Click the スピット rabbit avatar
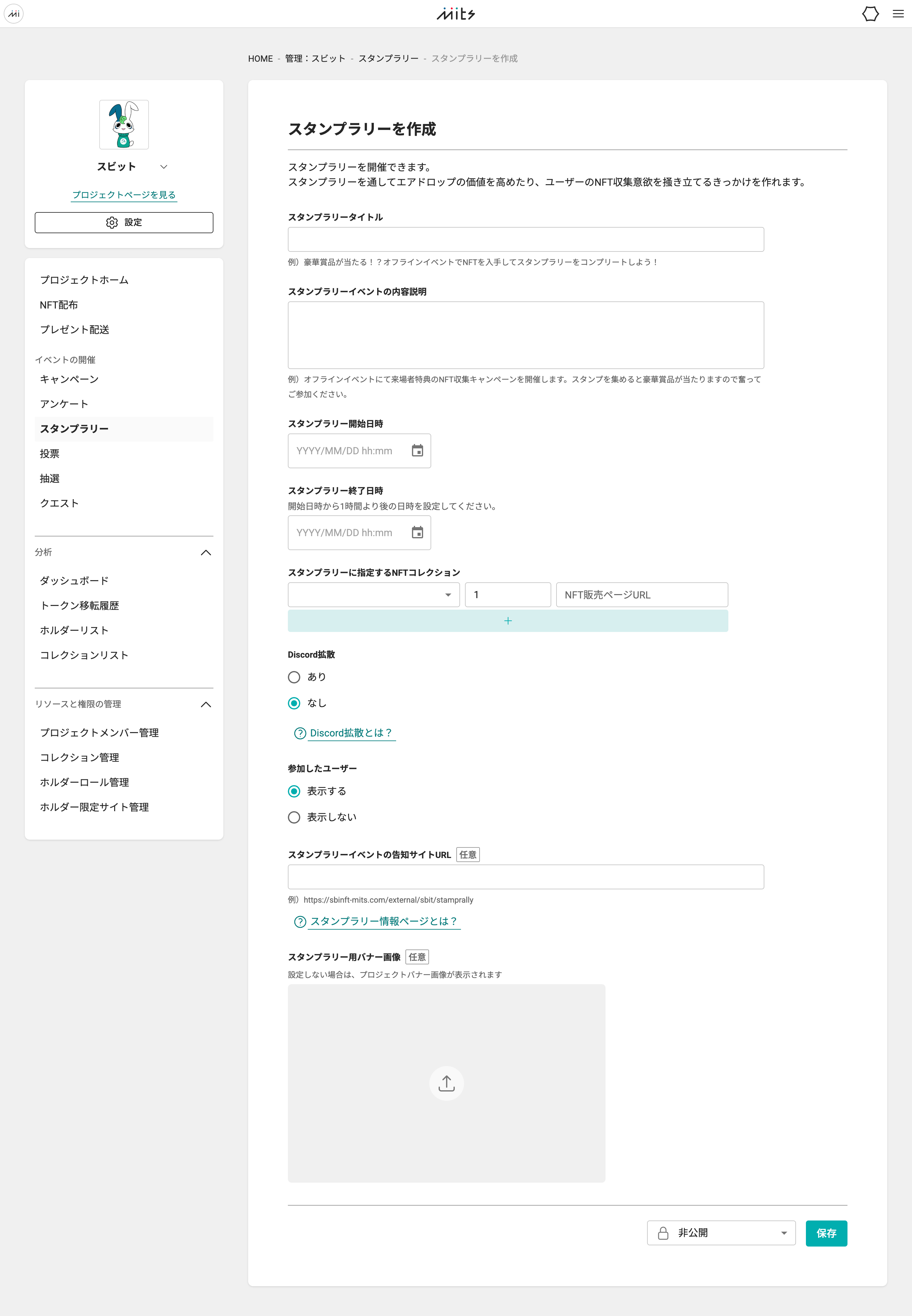The height and width of the screenshot is (1316, 912). coord(124,125)
